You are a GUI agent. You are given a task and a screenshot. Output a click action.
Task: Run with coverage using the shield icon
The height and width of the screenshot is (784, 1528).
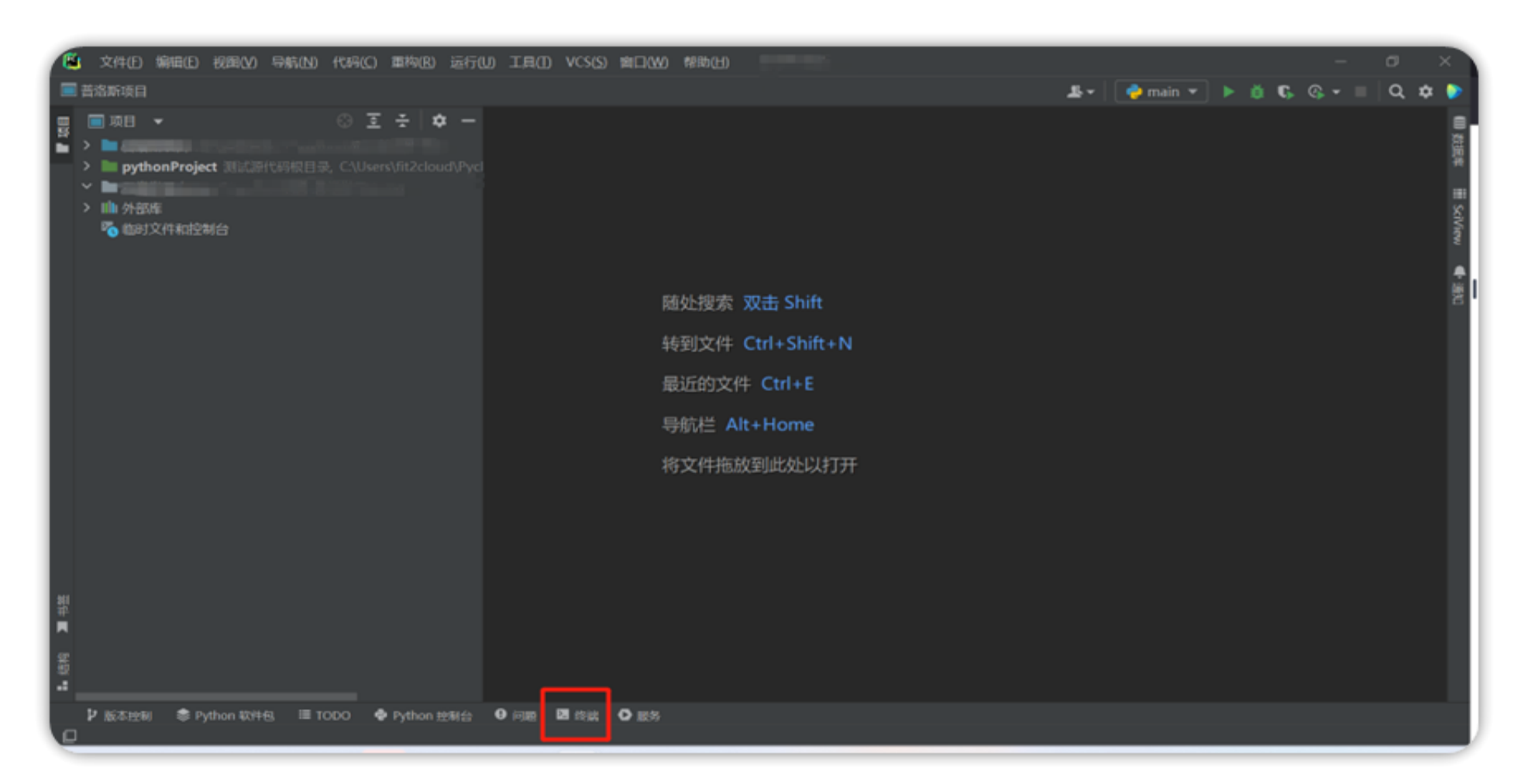[x=1285, y=91]
